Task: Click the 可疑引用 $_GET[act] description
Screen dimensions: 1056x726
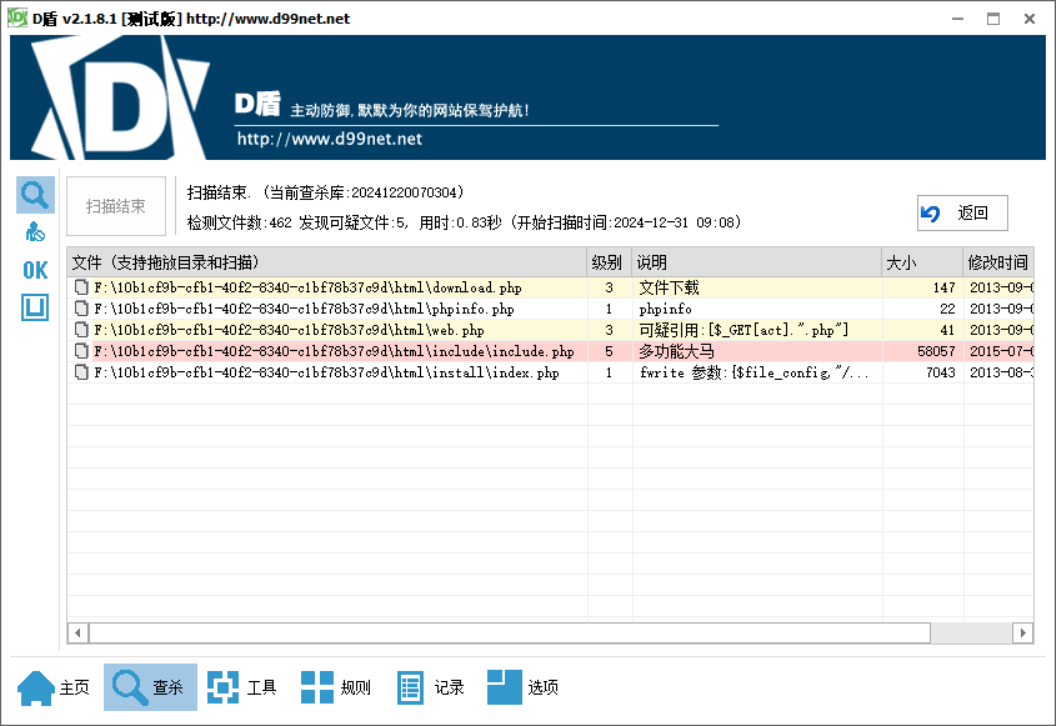Action: point(744,330)
